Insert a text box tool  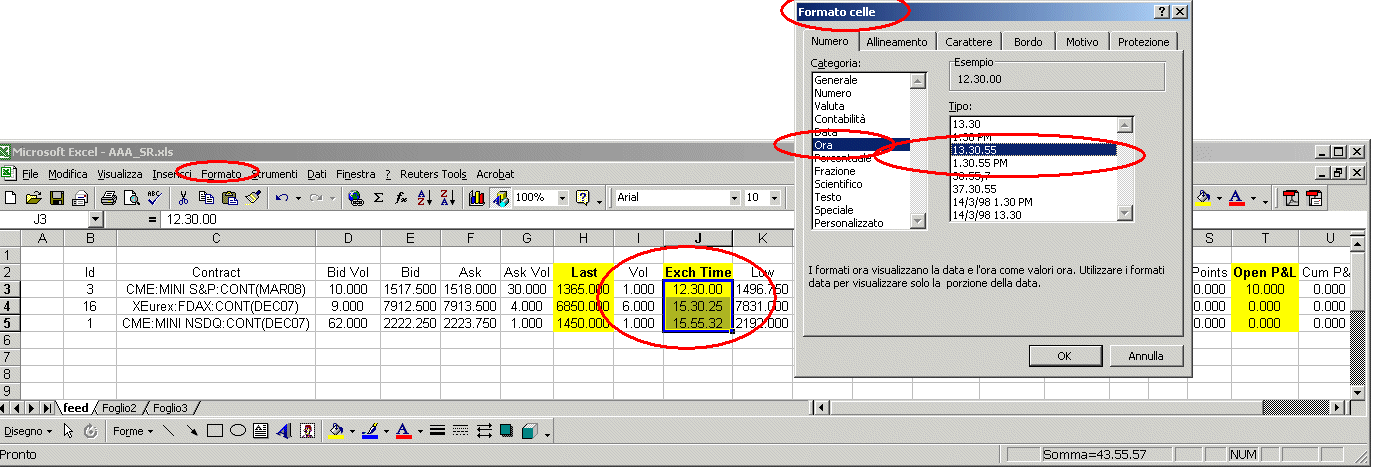[261, 431]
